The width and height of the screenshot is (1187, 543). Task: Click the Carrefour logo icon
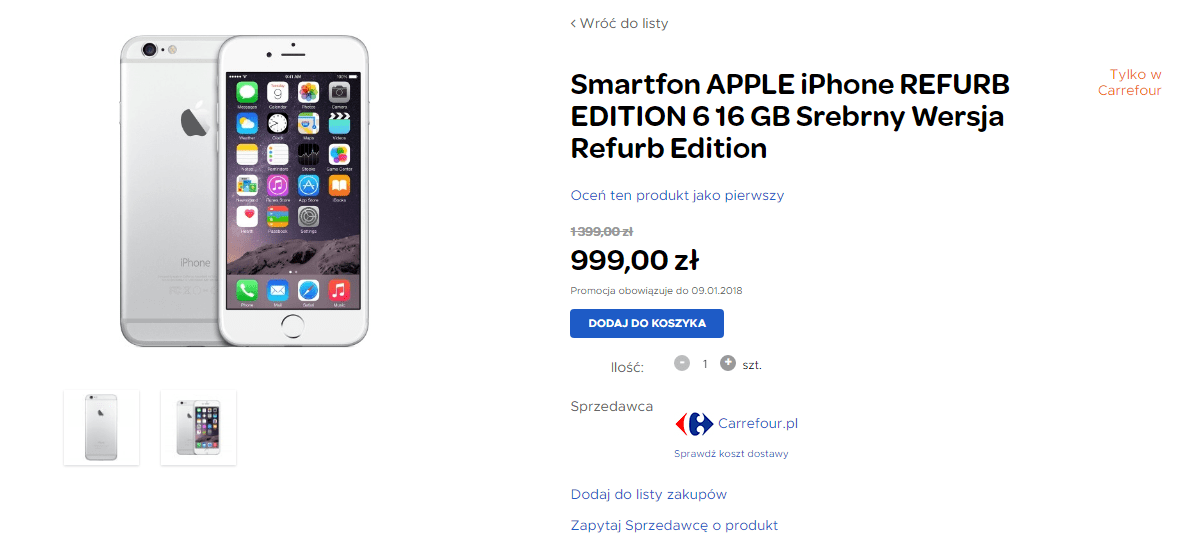coord(693,424)
